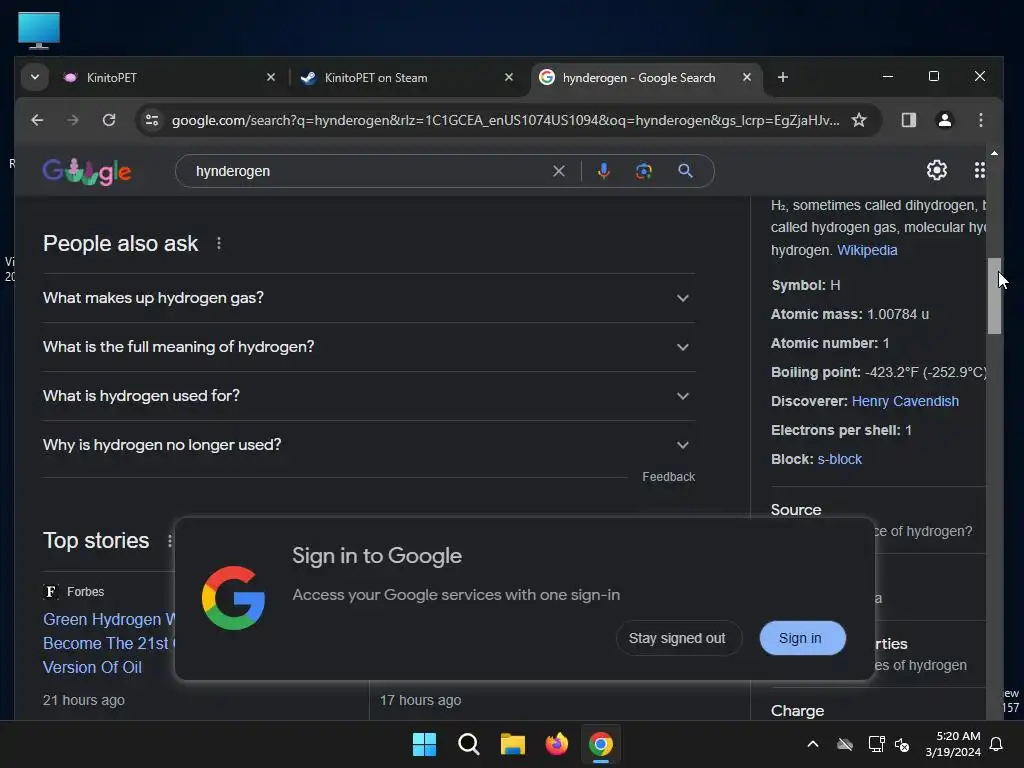Click the Chrome taskbar icon
The width and height of the screenshot is (1024, 768).
tap(601, 744)
